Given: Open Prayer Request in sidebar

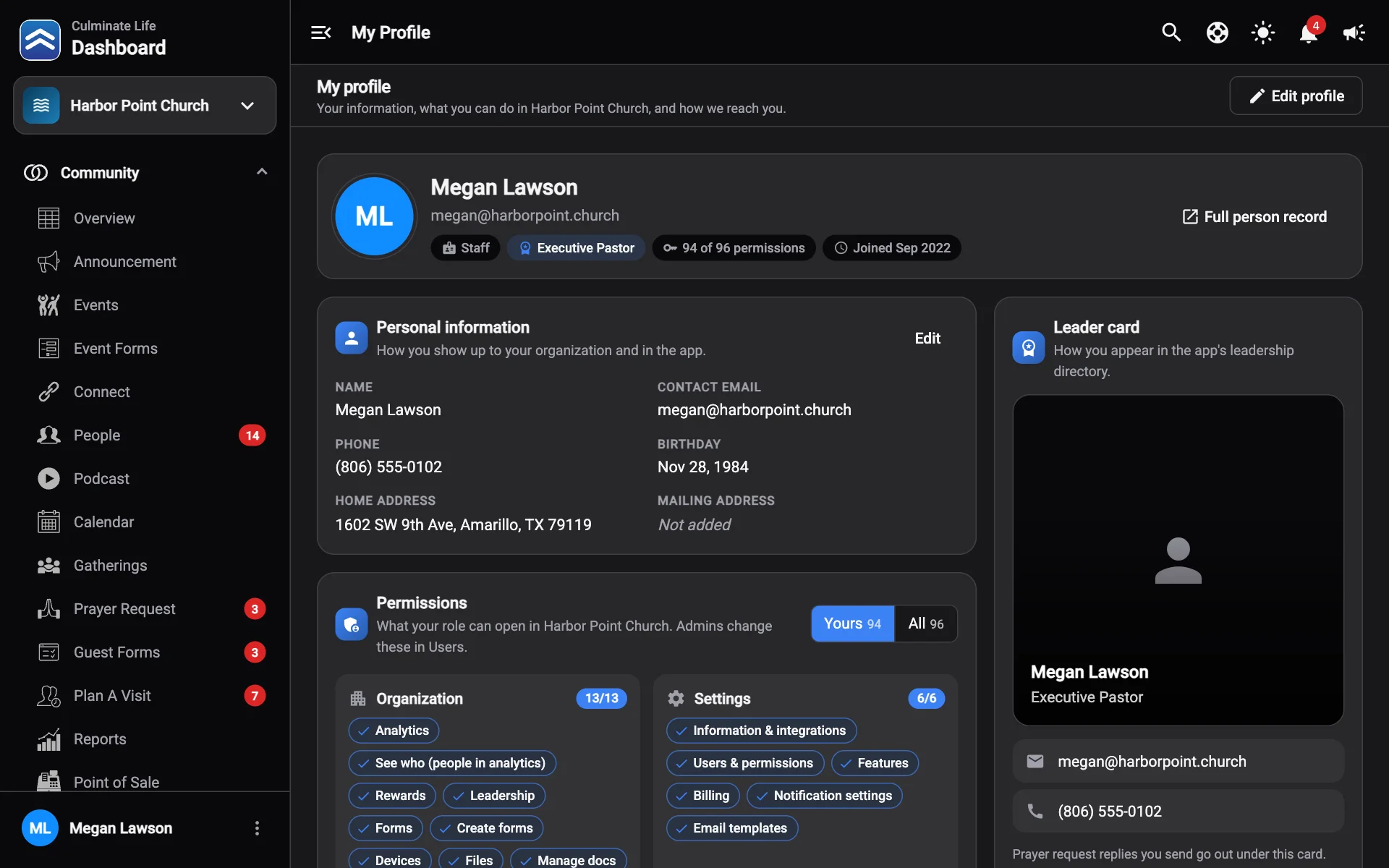Looking at the screenshot, I should tap(145, 608).
